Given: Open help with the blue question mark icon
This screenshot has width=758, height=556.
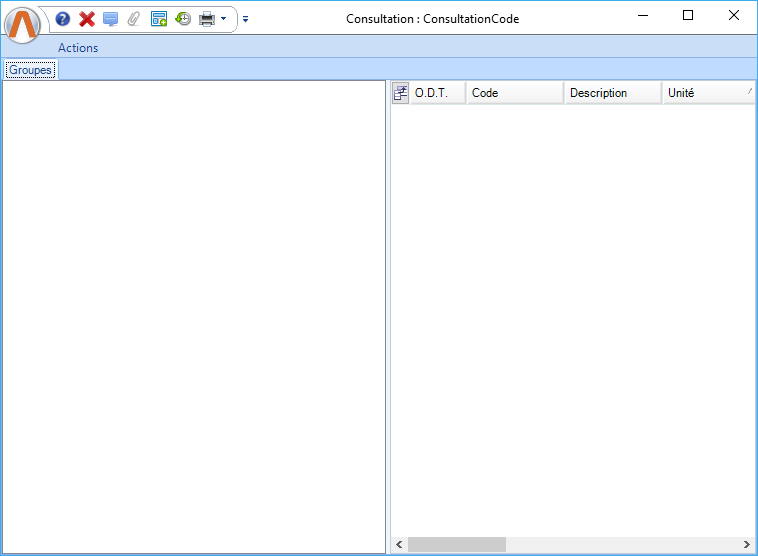Looking at the screenshot, I should click(63, 19).
